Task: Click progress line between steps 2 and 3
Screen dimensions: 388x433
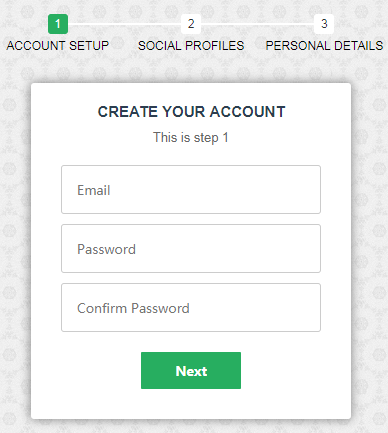Action: click(x=257, y=24)
